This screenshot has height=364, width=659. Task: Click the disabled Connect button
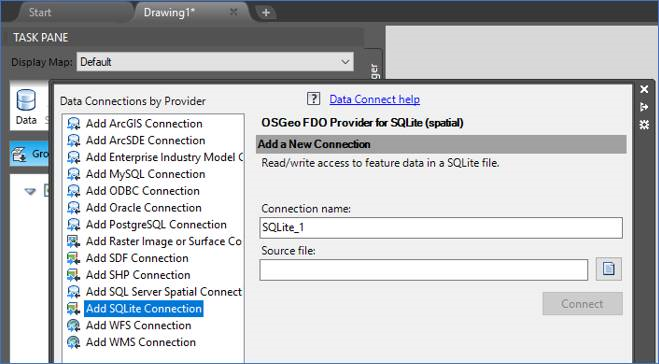(x=583, y=304)
